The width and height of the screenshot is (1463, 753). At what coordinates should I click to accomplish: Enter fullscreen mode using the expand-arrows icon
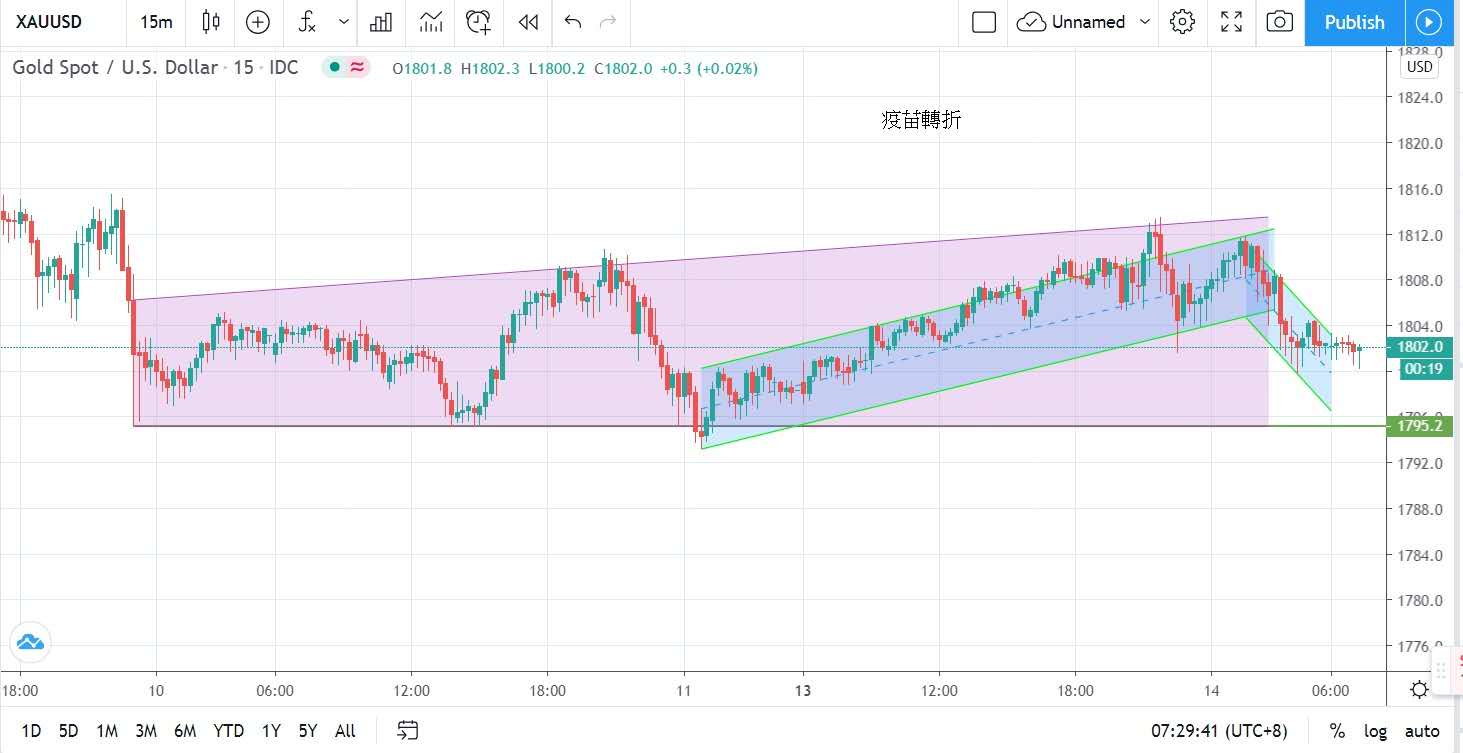1231,22
